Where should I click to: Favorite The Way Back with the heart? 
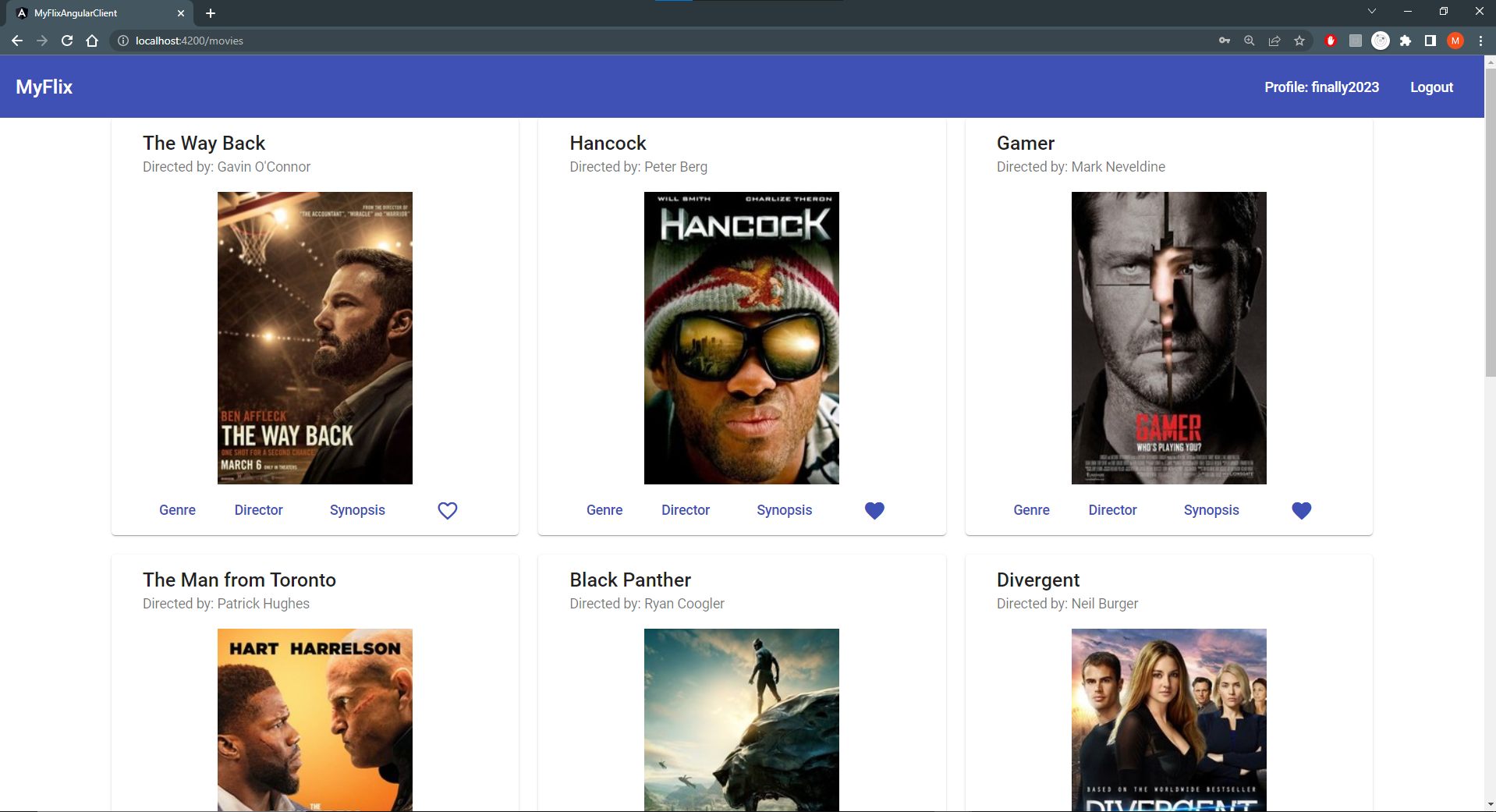tap(448, 510)
